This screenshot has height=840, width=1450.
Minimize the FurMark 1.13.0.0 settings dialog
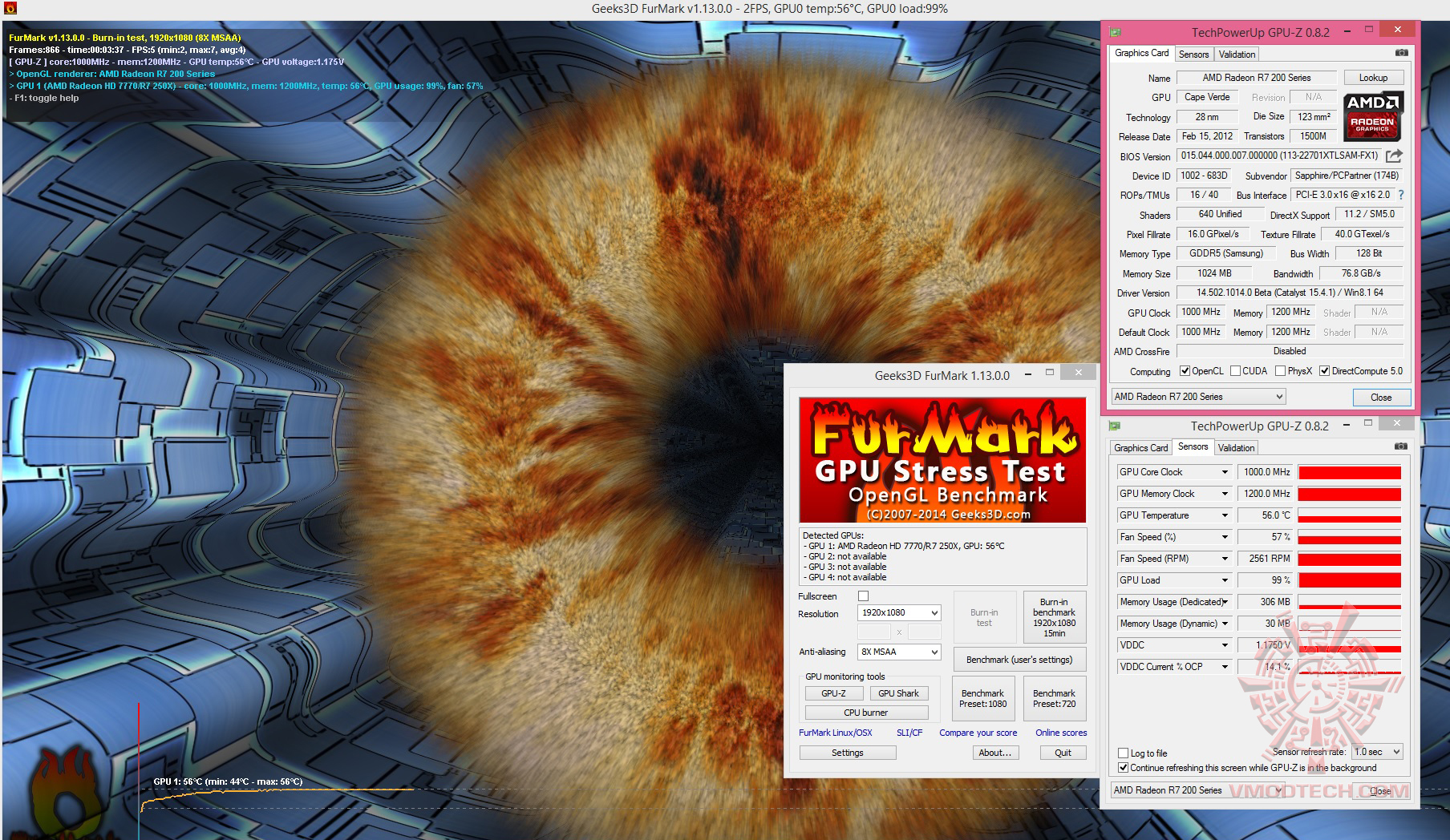[1030, 374]
